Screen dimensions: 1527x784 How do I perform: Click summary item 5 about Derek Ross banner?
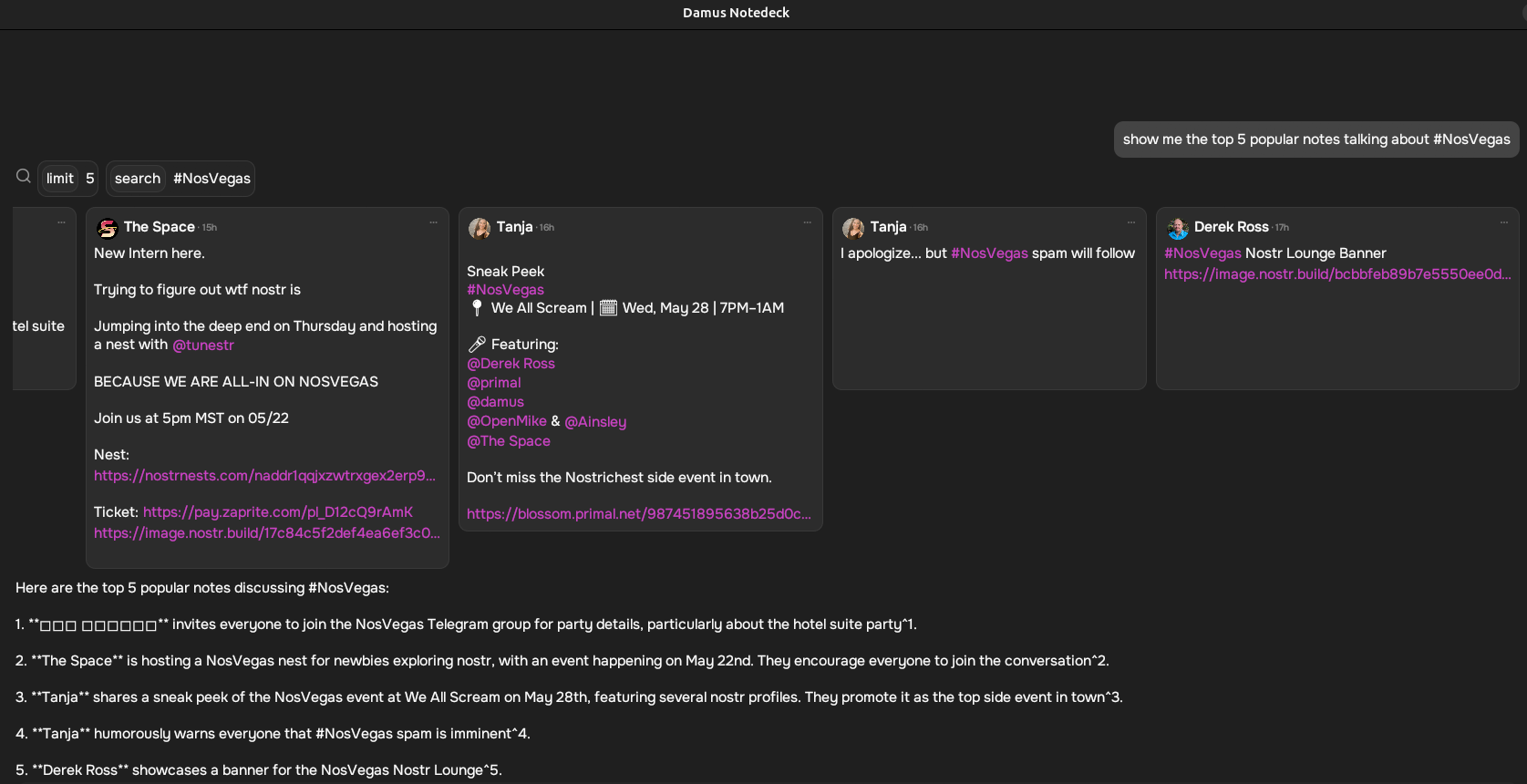click(x=259, y=770)
